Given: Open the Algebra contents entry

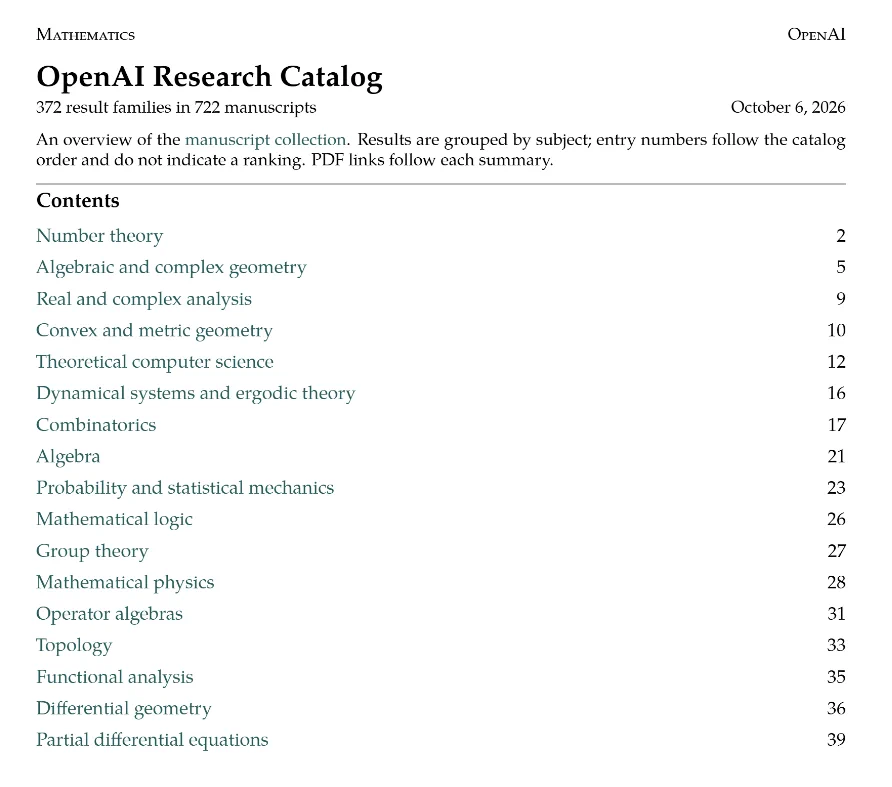Looking at the screenshot, I should point(68,456).
